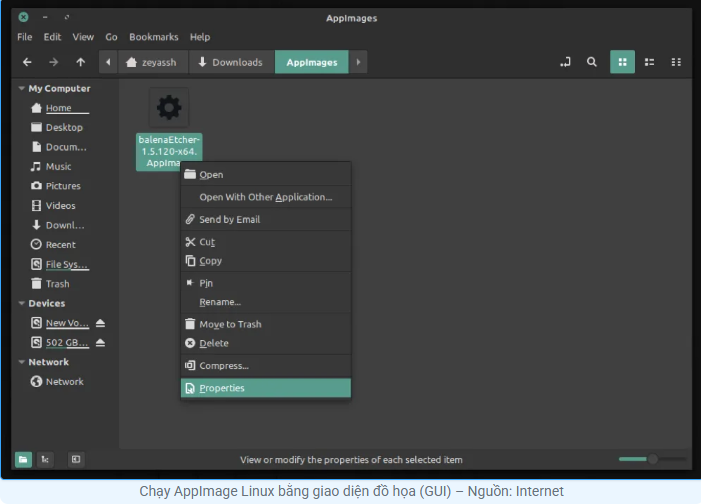Choose Send by Email

[266, 219]
